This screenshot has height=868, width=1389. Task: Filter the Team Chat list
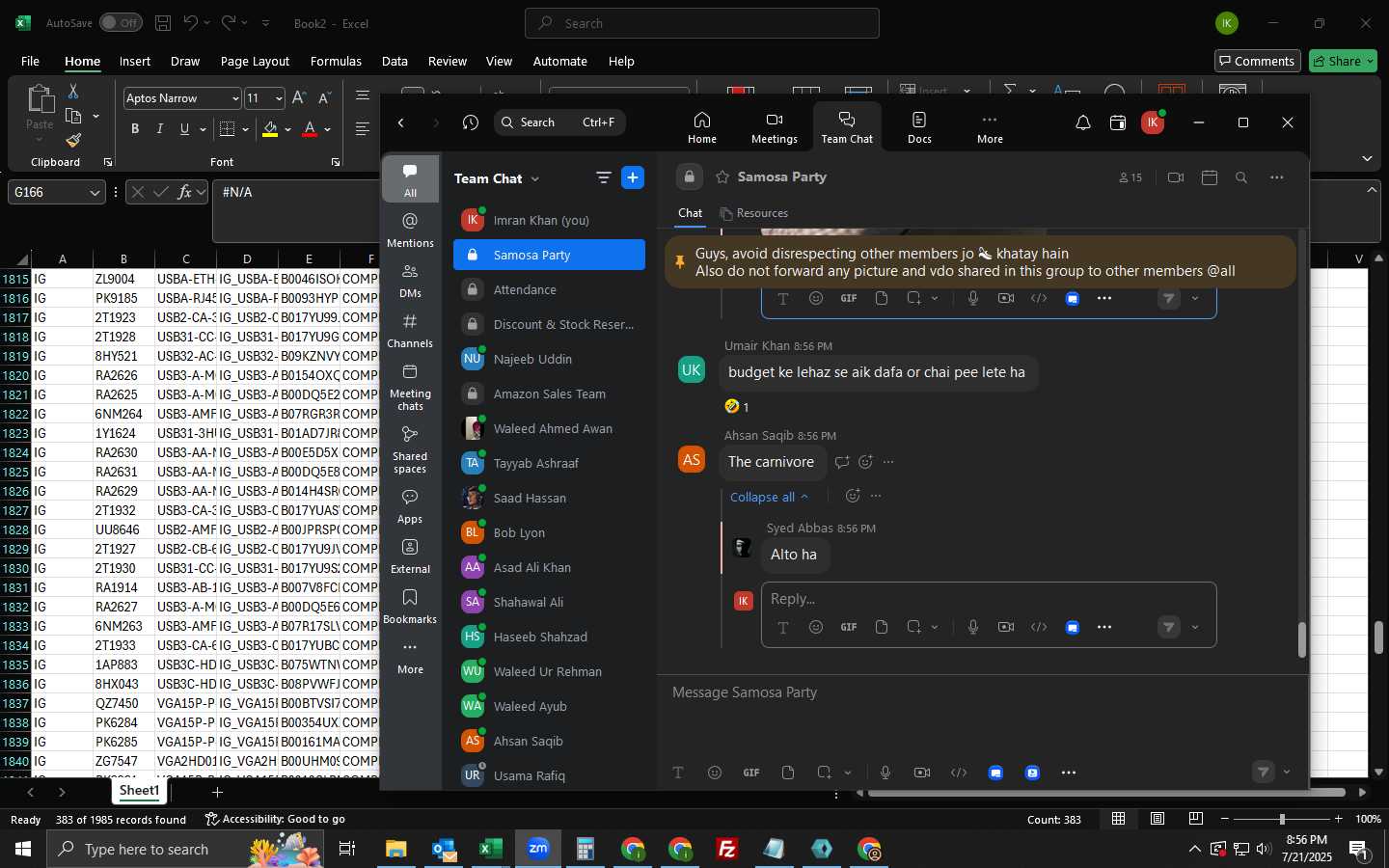603,177
